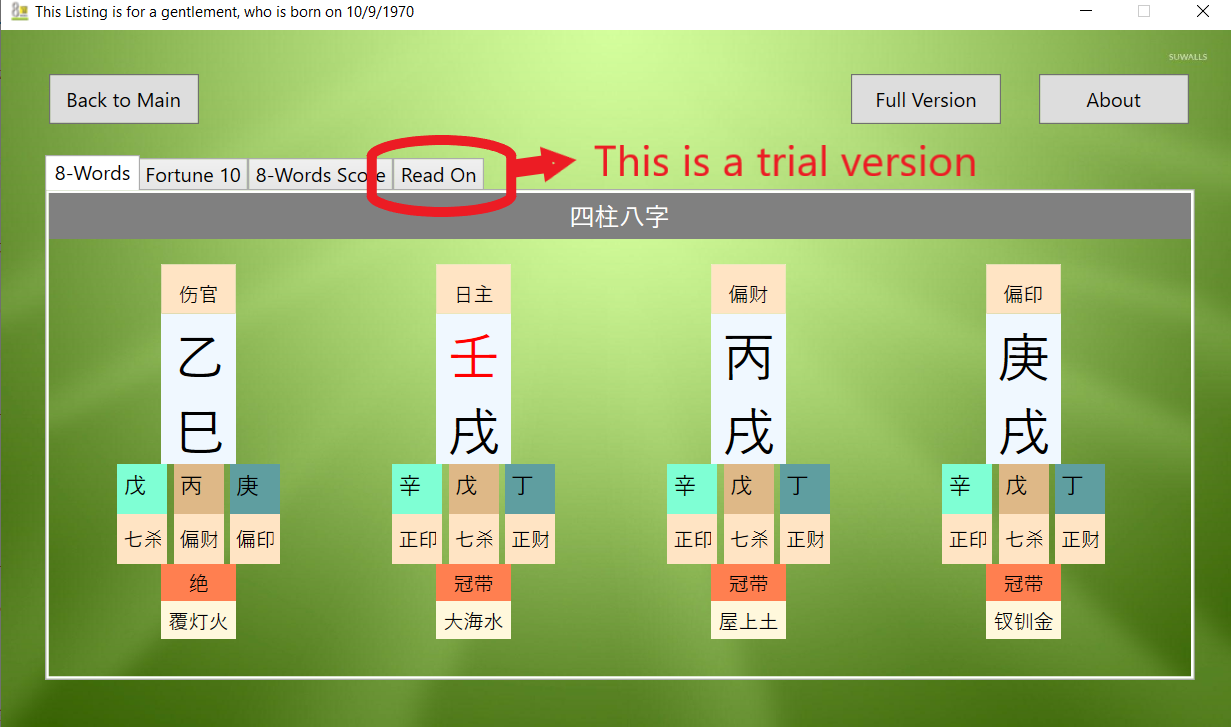Image resolution: width=1231 pixels, height=727 pixels.
Task: Click the 钗钏金 element cell
Action: pyautogui.click(x=1023, y=621)
